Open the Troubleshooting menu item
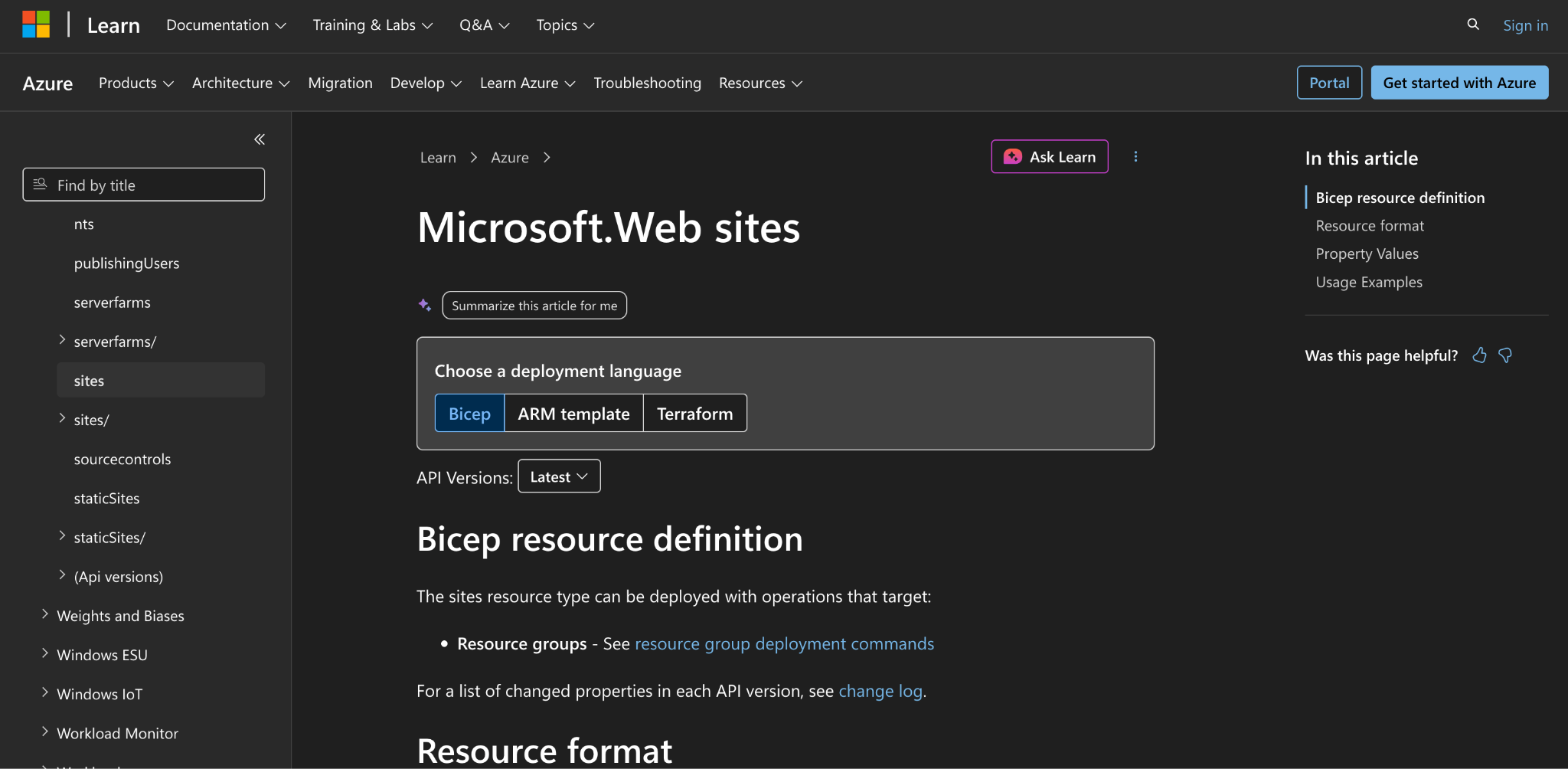The height and width of the screenshot is (769, 1568). [647, 83]
